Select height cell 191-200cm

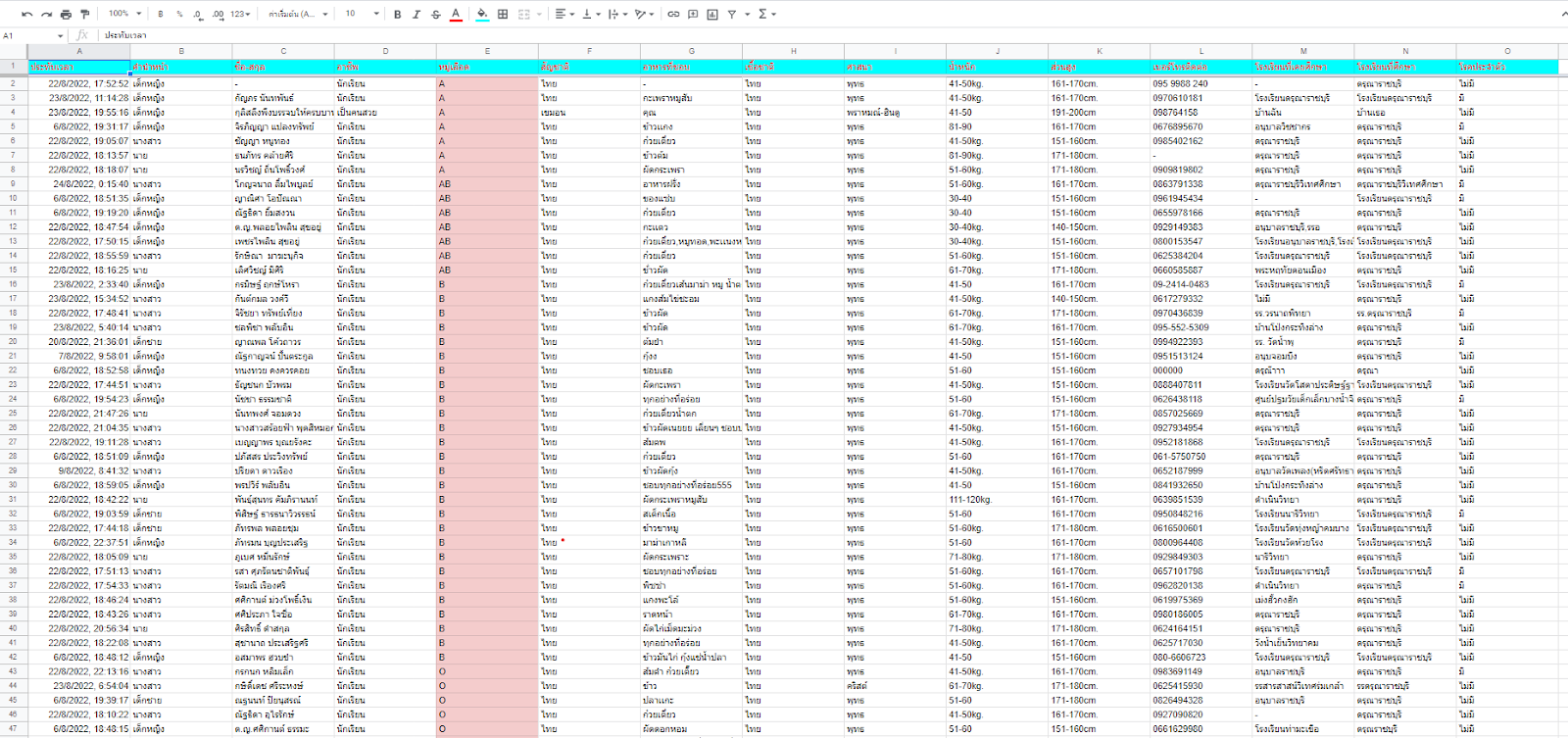(1099, 113)
